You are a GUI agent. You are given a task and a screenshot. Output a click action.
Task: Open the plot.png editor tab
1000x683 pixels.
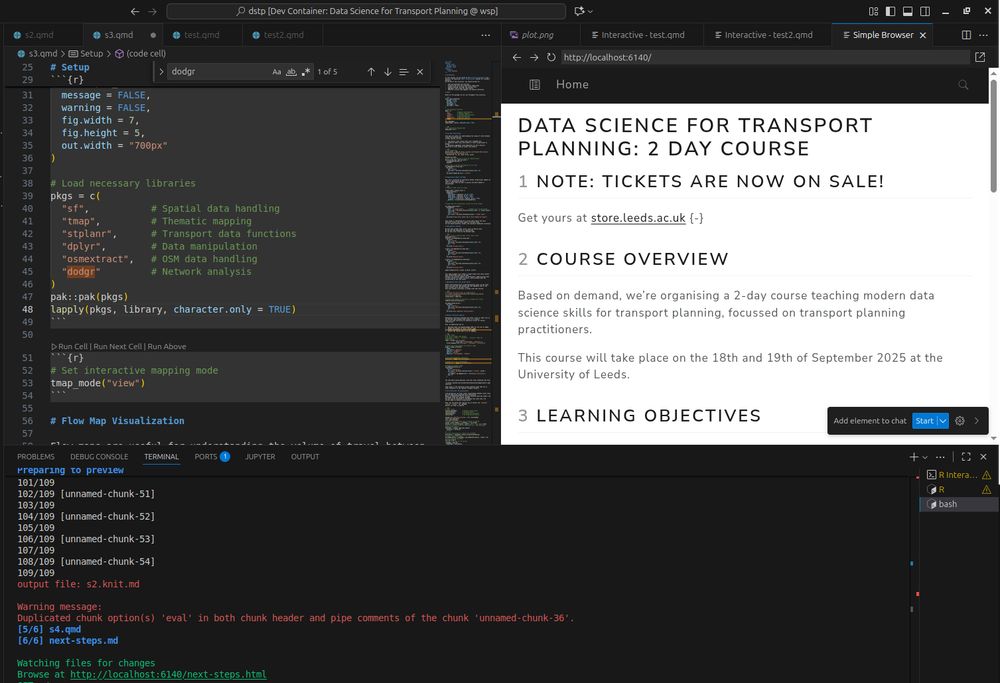[537, 34]
